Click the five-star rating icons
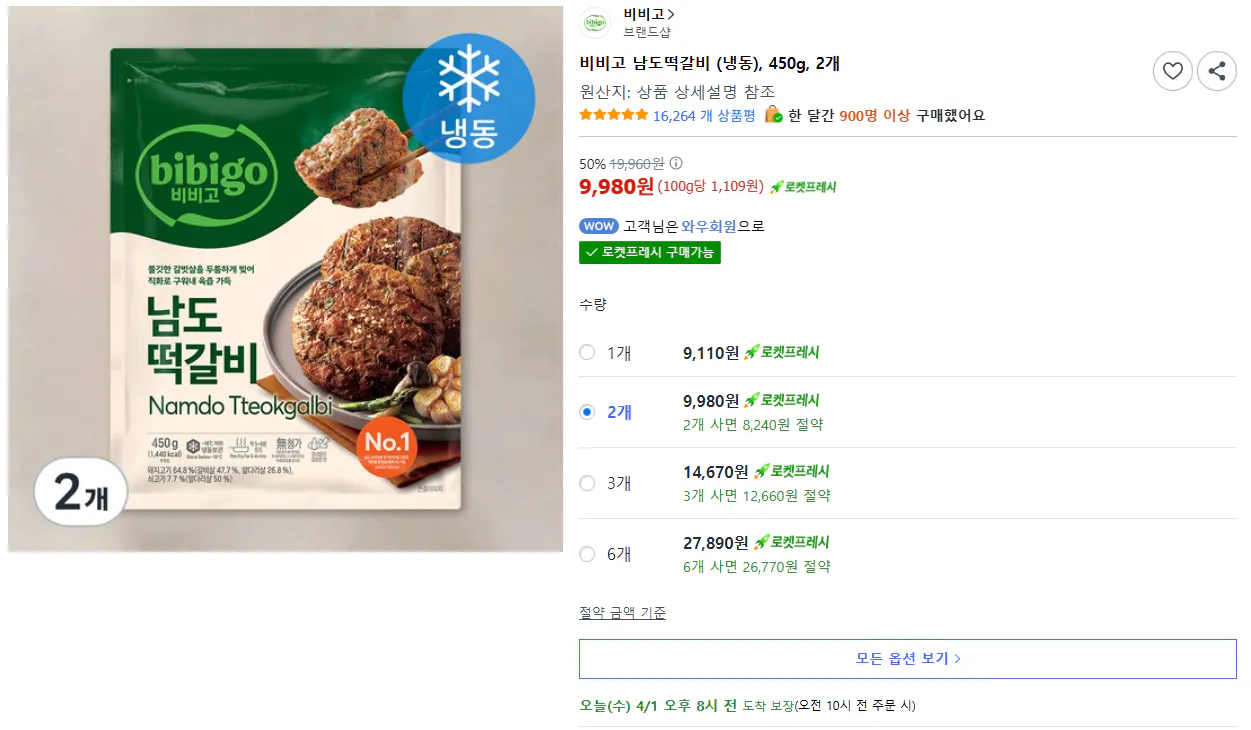 [x=605, y=115]
